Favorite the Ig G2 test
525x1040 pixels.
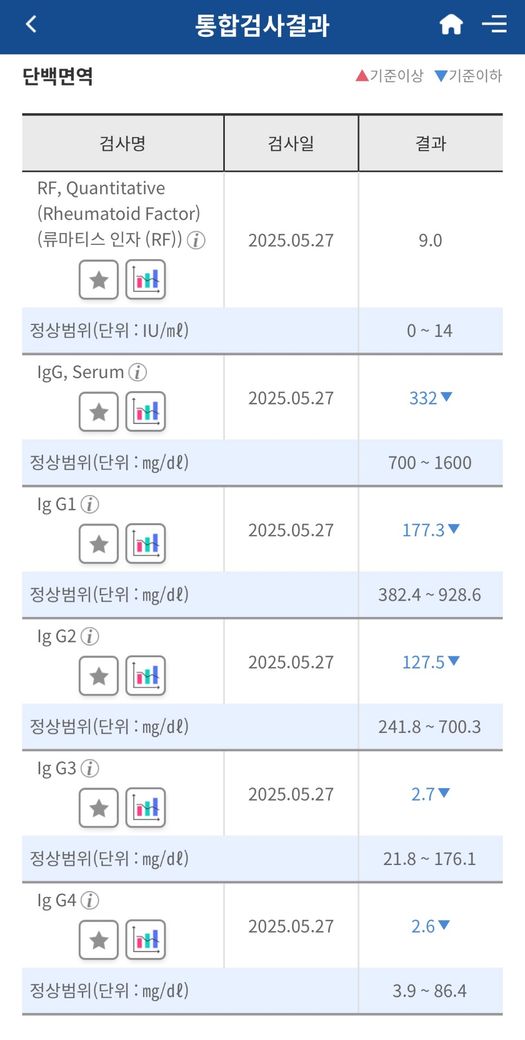(x=99, y=676)
